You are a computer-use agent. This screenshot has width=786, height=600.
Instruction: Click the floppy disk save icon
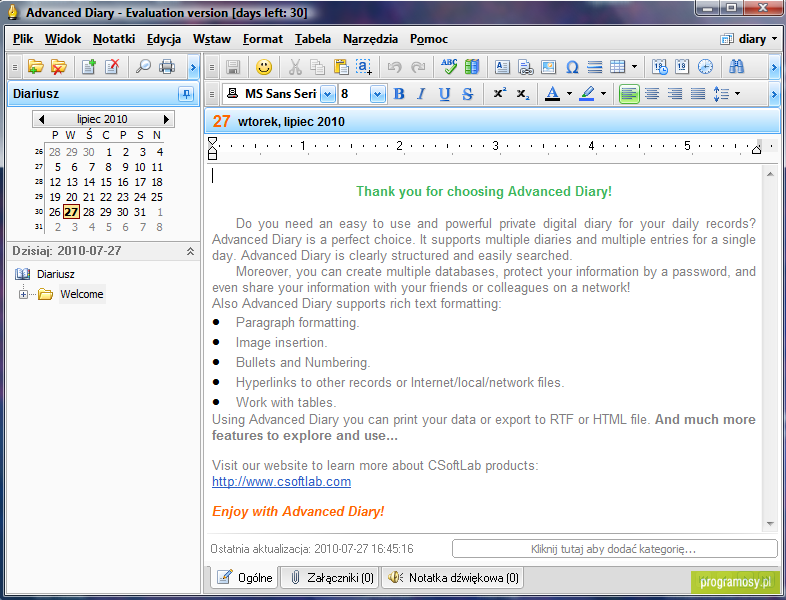coord(233,67)
